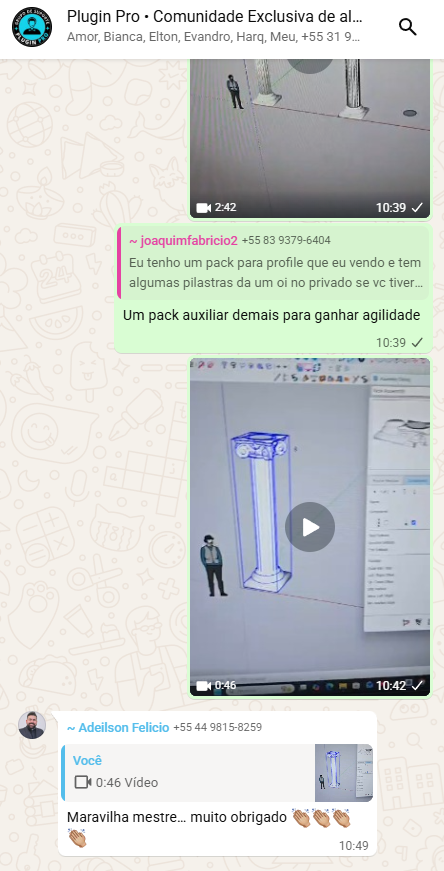Click the video thumbnail in Adeilson's quoted reply
This screenshot has width=444, height=871.
pos(344,773)
